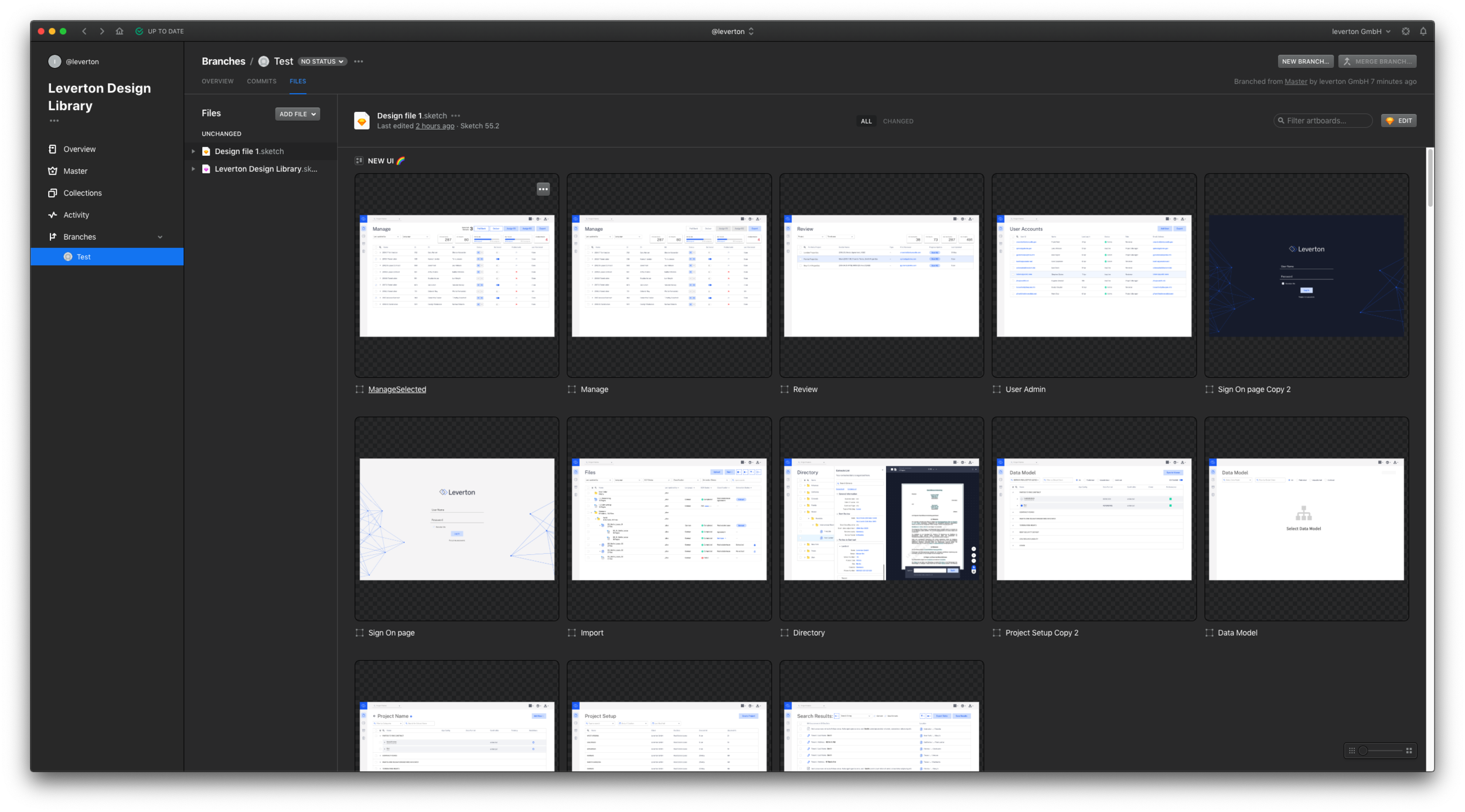This screenshot has height=812, width=1465.
Task: Open the Project Setup Copy 2 thumbnail
Action: pyautogui.click(x=1093, y=519)
